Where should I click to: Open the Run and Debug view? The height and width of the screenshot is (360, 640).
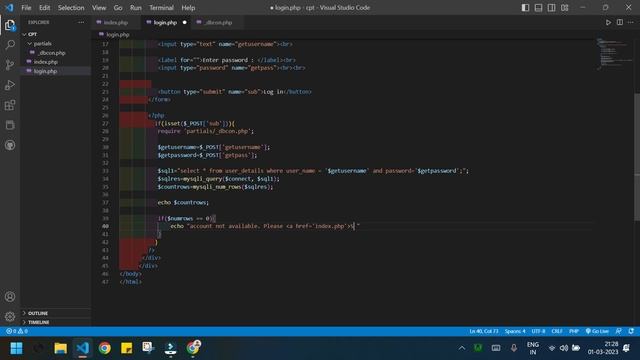click(10, 85)
